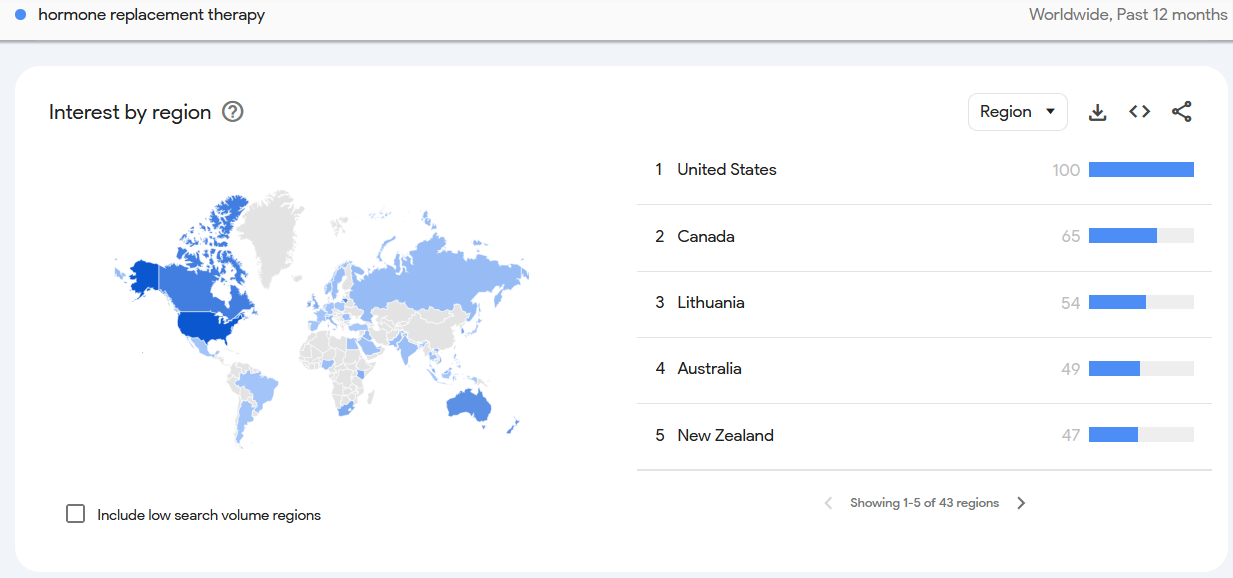The height and width of the screenshot is (578, 1233).
Task: Click Brazil on the world map
Action: click(261, 390)
